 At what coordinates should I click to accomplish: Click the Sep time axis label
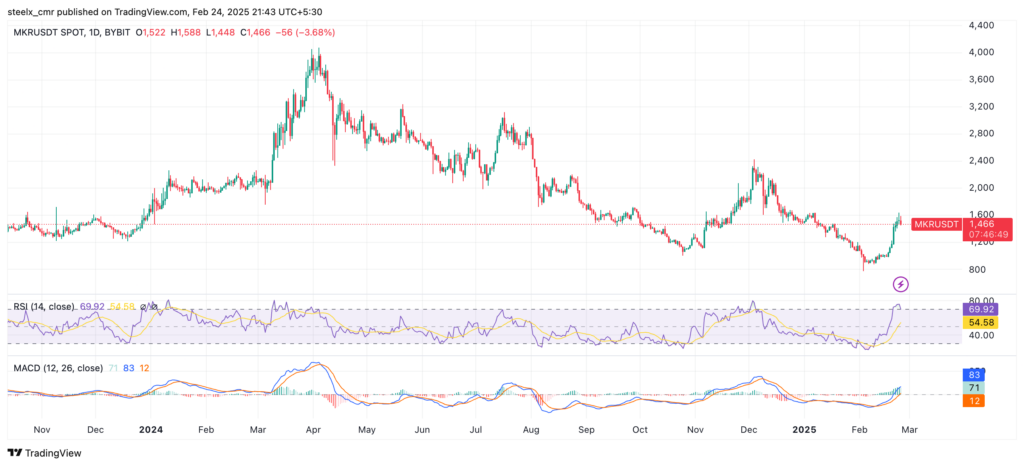[x=586, y=430]
